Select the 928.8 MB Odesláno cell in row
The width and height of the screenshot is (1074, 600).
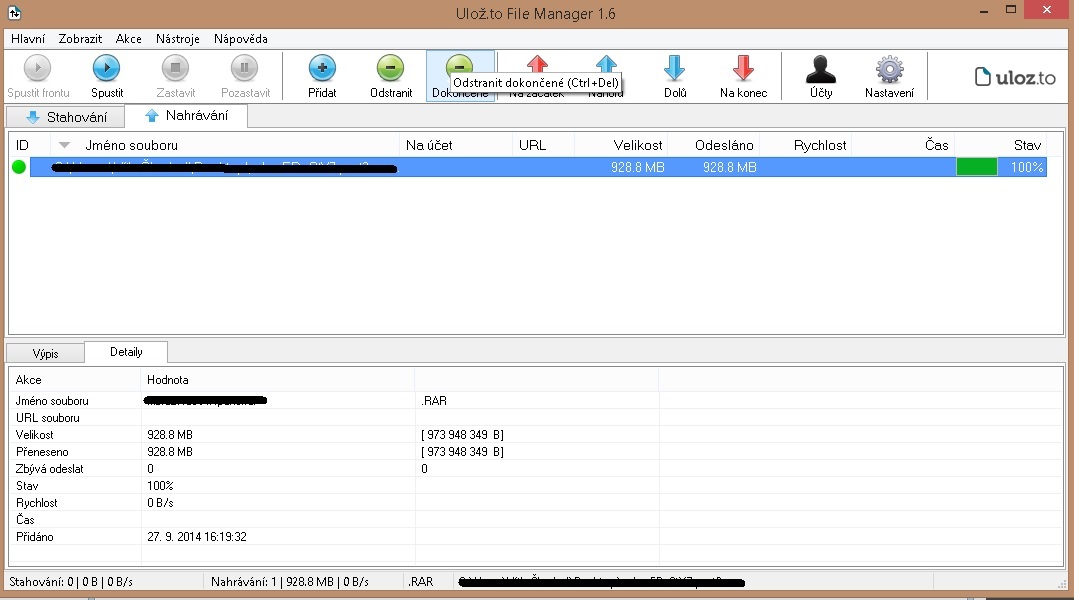pyautogui.click(x=729, y=167)
